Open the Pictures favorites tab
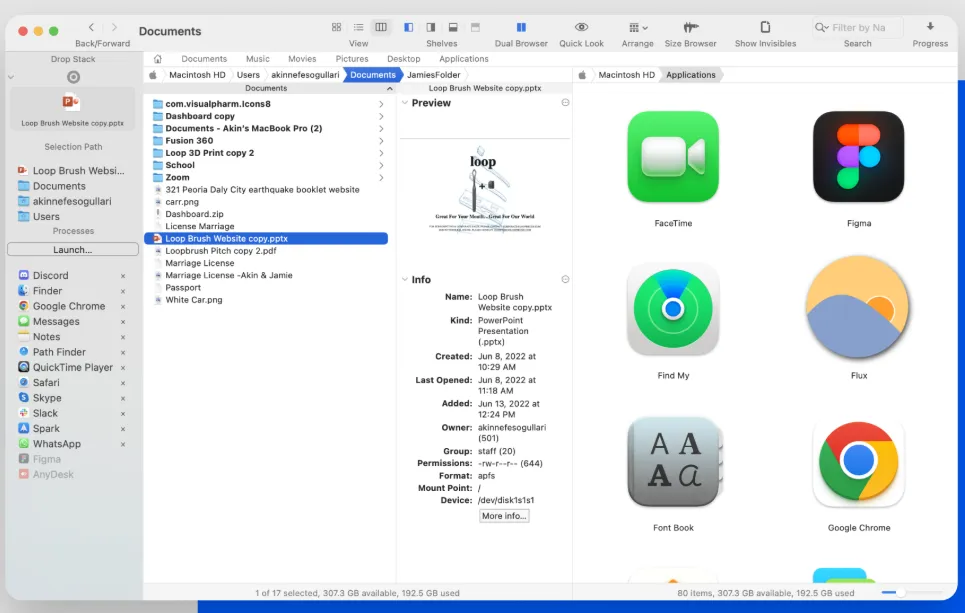Screen dimensions: 965x613 coord(351,59)
